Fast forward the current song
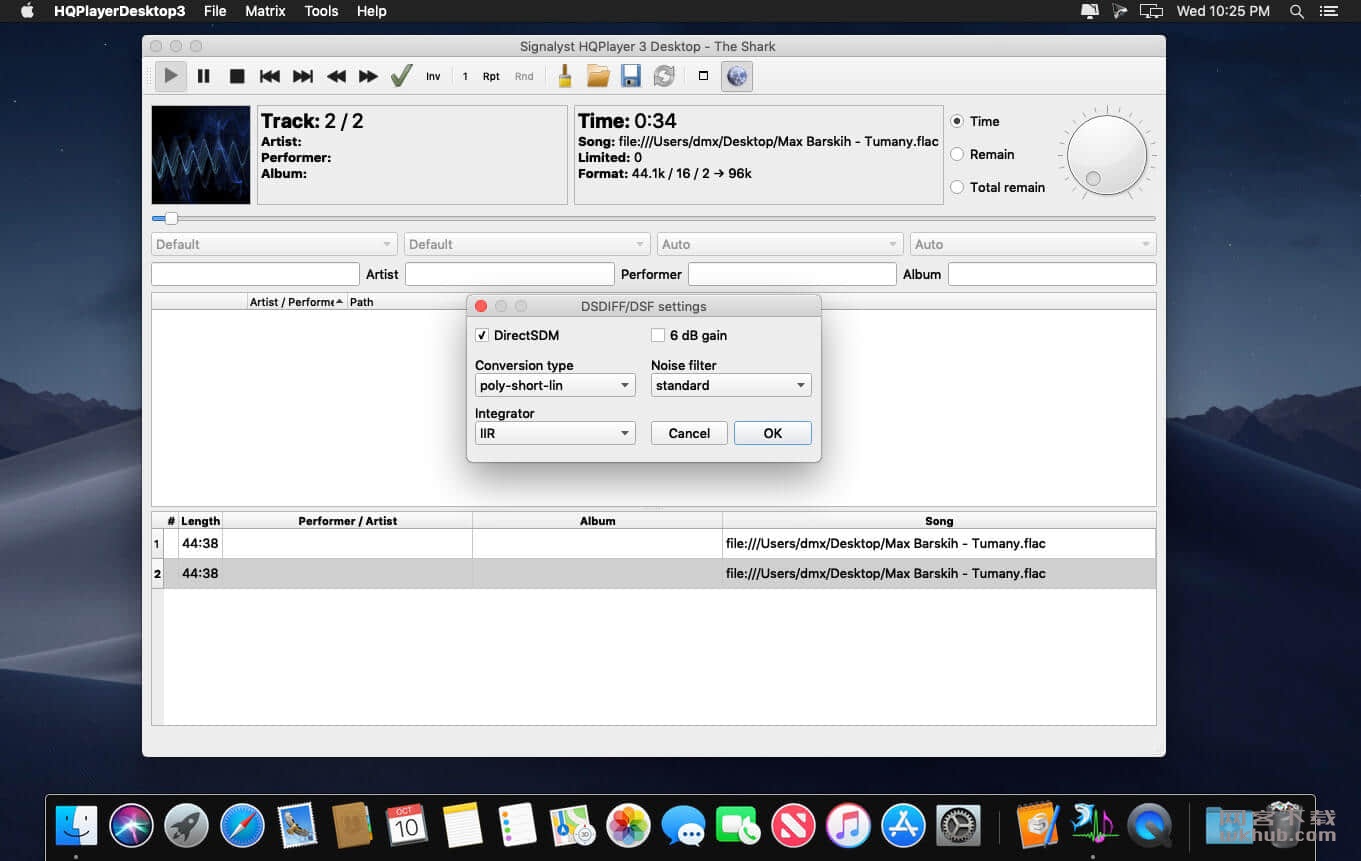The height and width of the screenshot is (861, 1361). tap(368, 76)
